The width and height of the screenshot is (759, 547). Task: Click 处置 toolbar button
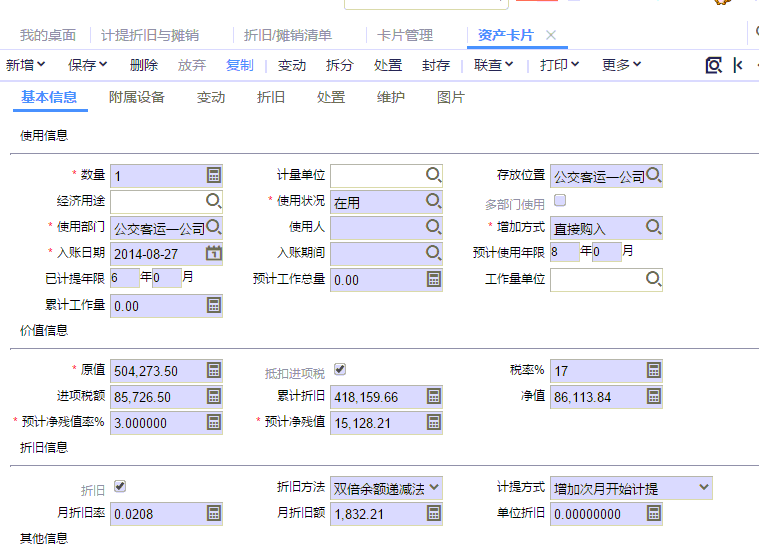[388, 65]
